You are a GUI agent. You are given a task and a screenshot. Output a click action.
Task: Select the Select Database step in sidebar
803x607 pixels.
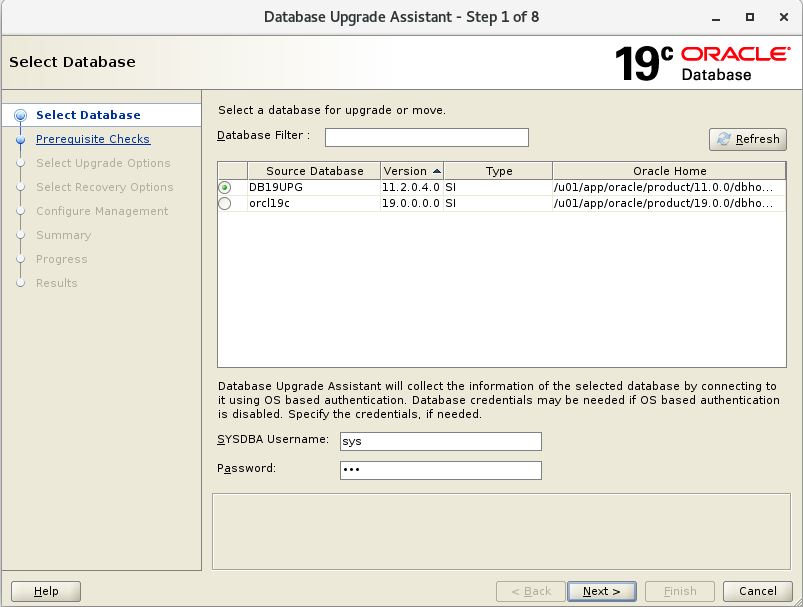click(88, 115)
